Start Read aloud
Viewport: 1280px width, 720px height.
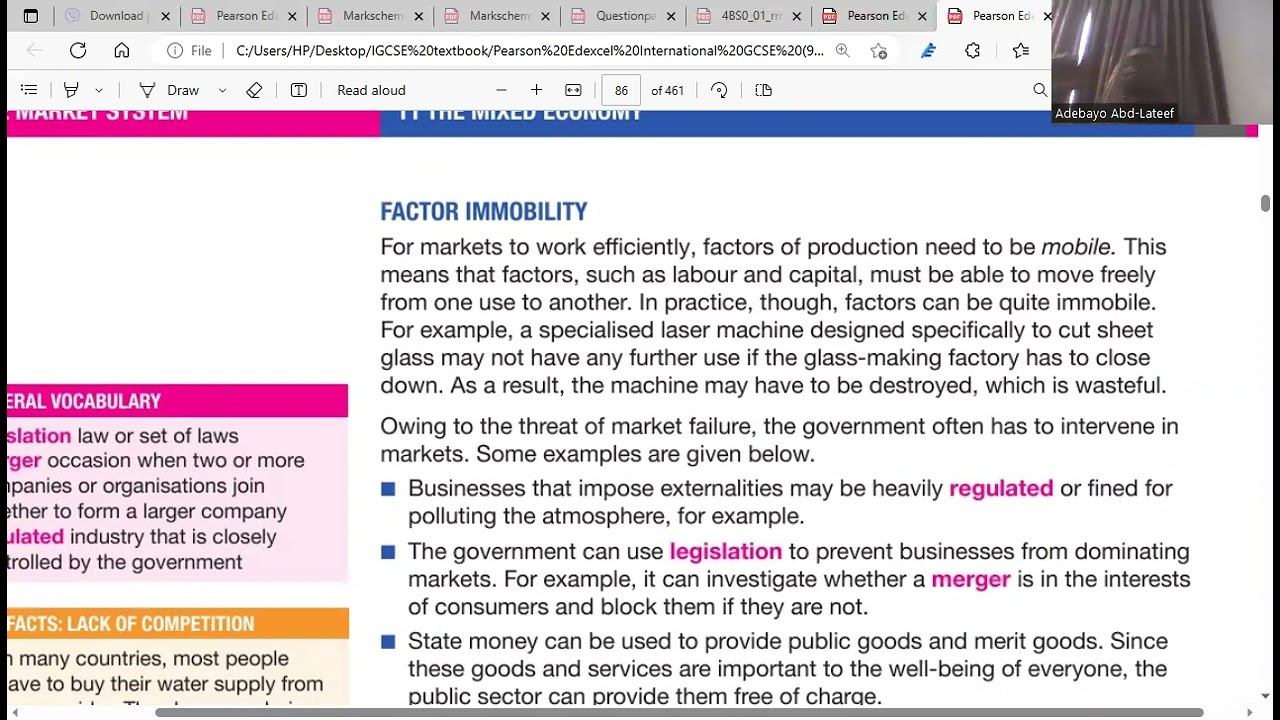pos(371,90)
